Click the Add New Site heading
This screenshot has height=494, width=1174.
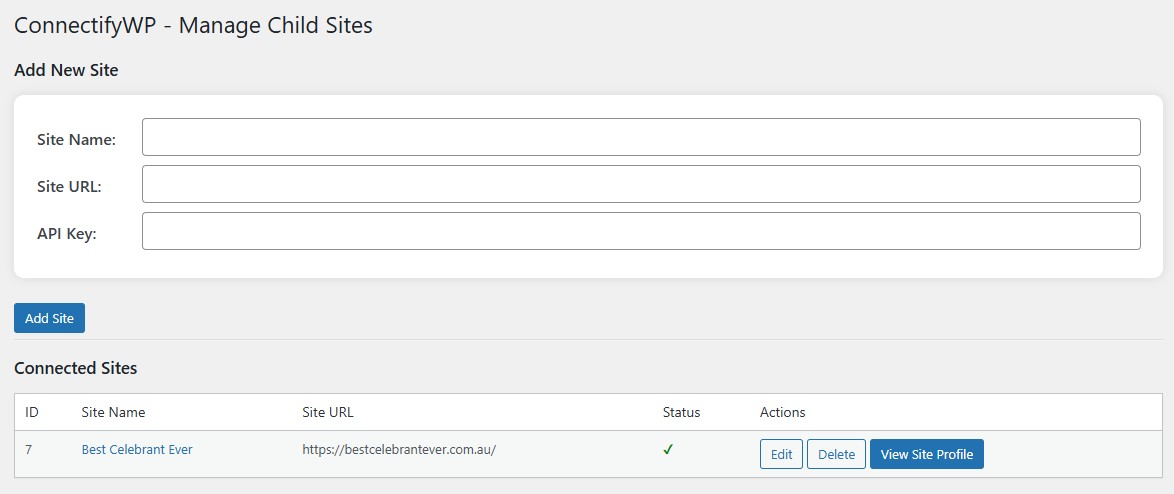click(67, 70)
